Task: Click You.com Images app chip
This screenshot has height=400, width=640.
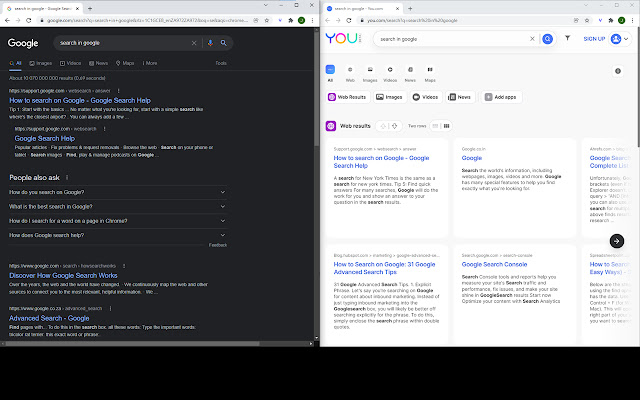Action: coord(389,97)
